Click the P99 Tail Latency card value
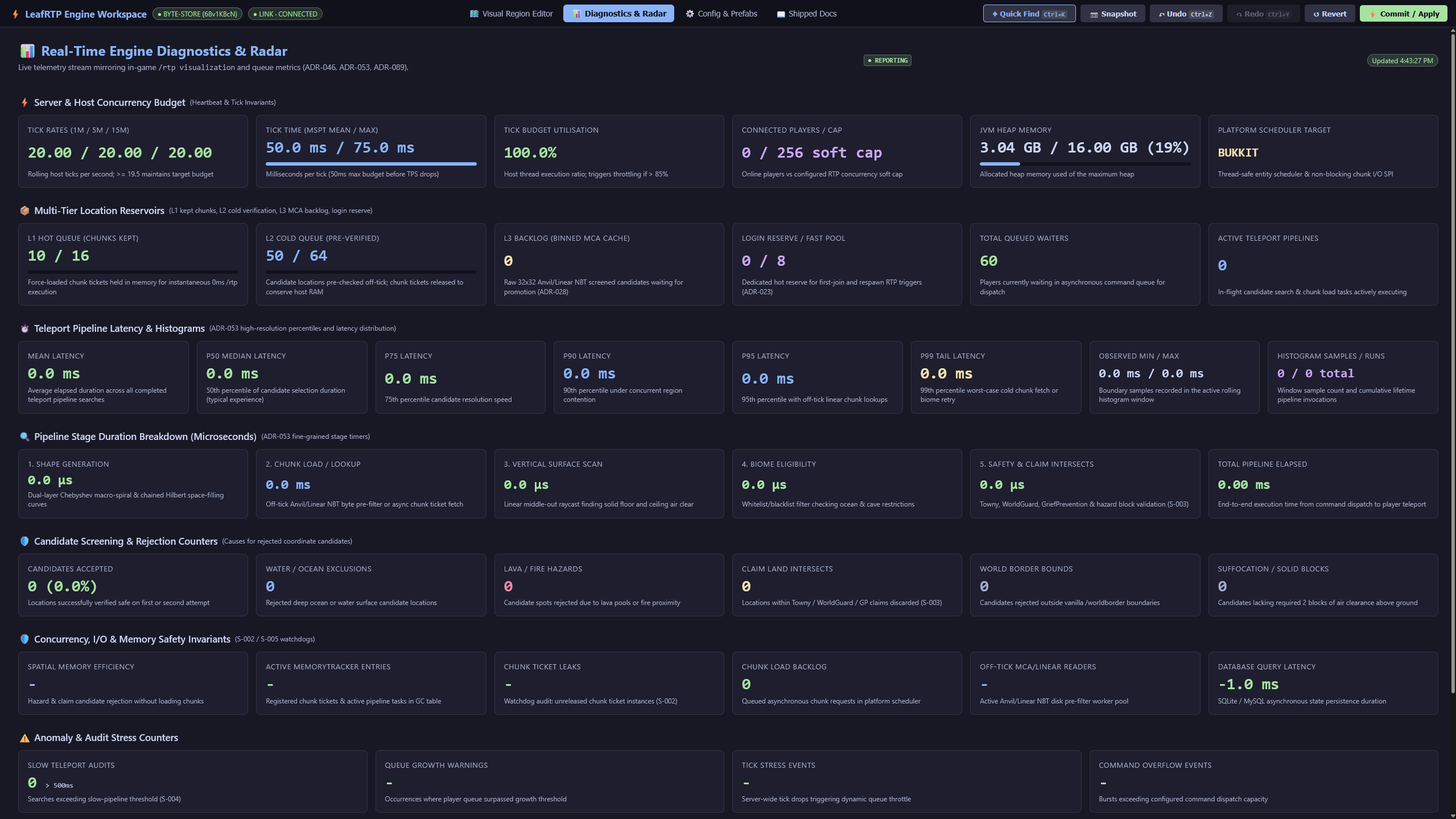The width and height of the screenshot is (1456, 819). (947, 373)
